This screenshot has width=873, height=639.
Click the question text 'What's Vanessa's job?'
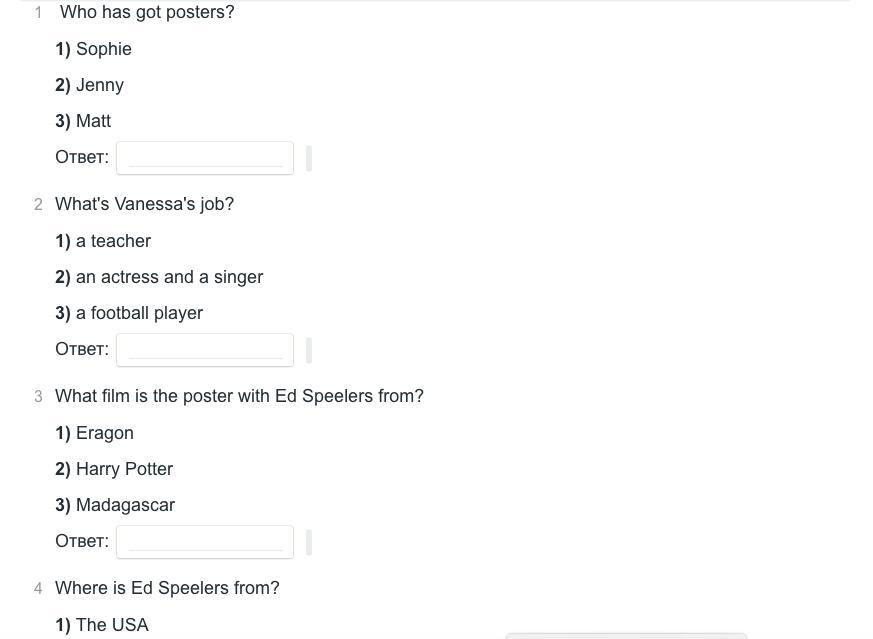tap(144, 204)
